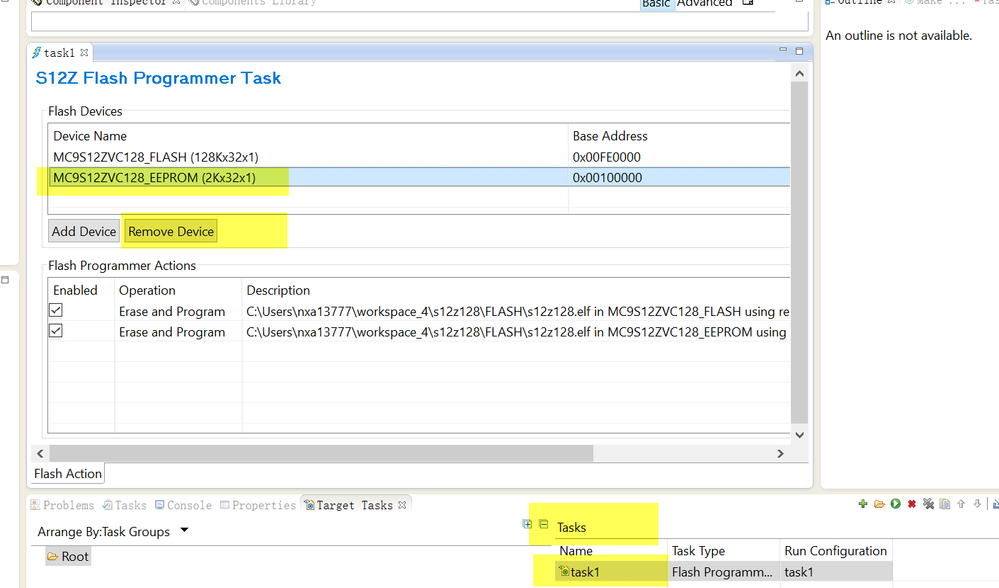This screenshot has width=999, height=588.
Task: Click the Name column header in Tasks
Action: click(x=576, y=550)
